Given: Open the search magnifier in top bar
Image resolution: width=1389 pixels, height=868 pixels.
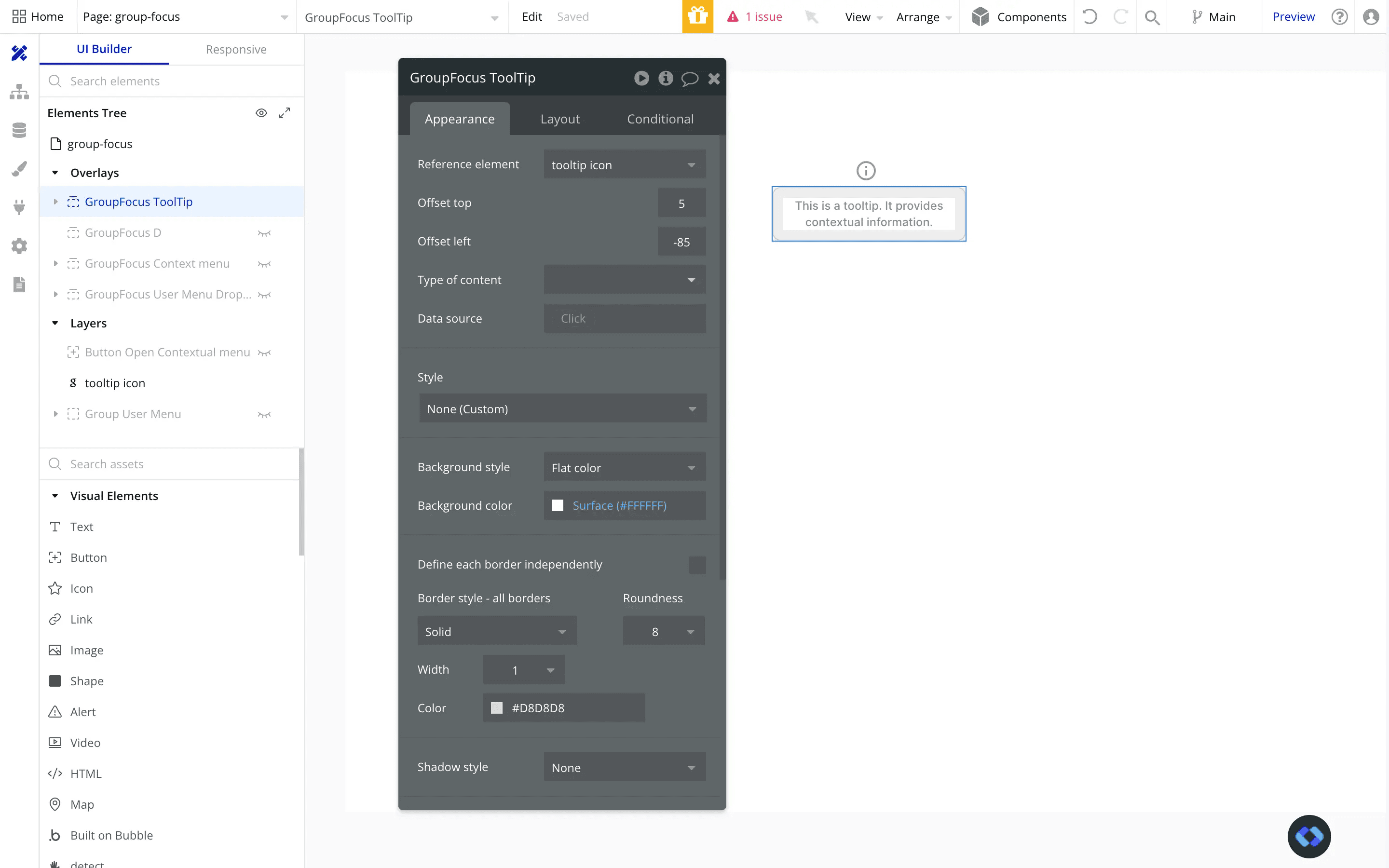Looking at the screenshot, I should [1152, 17].
